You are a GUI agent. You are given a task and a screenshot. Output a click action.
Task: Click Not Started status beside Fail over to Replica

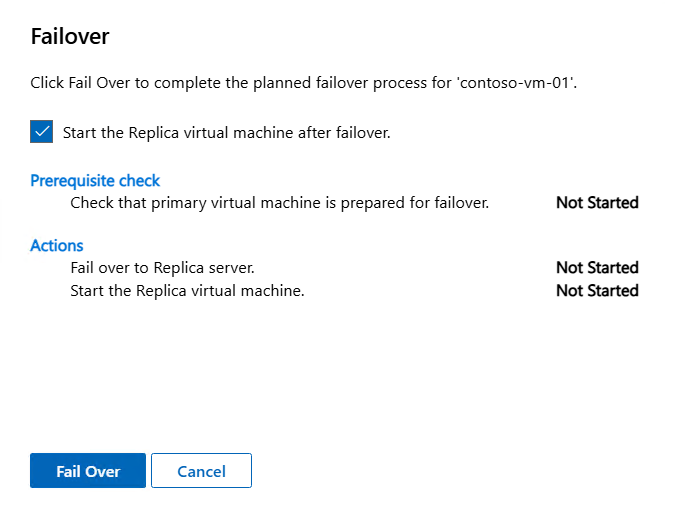pyautogui.click(x=597, y=268)
